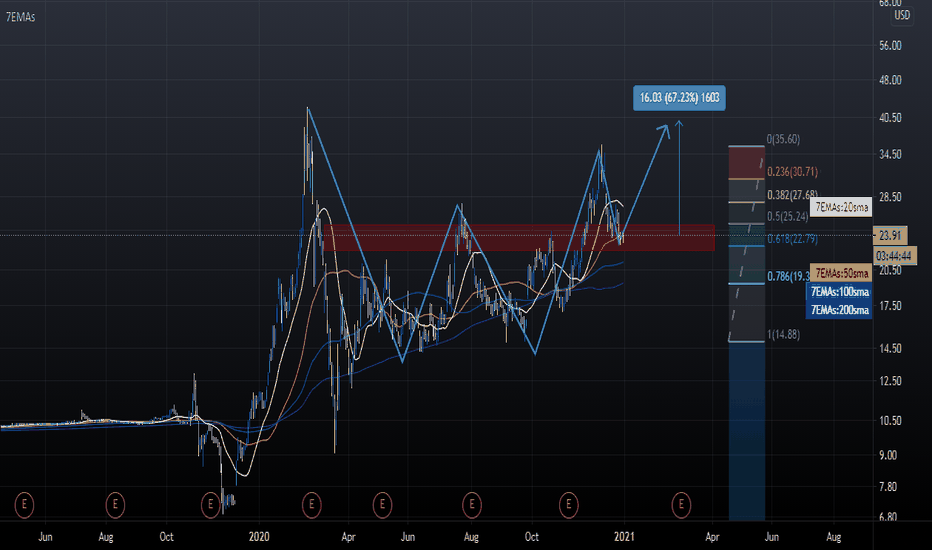This screenshot has width=932, height=550.
Task: Select the Fibonacci level 0.5(25.24)
Action: 788,216
